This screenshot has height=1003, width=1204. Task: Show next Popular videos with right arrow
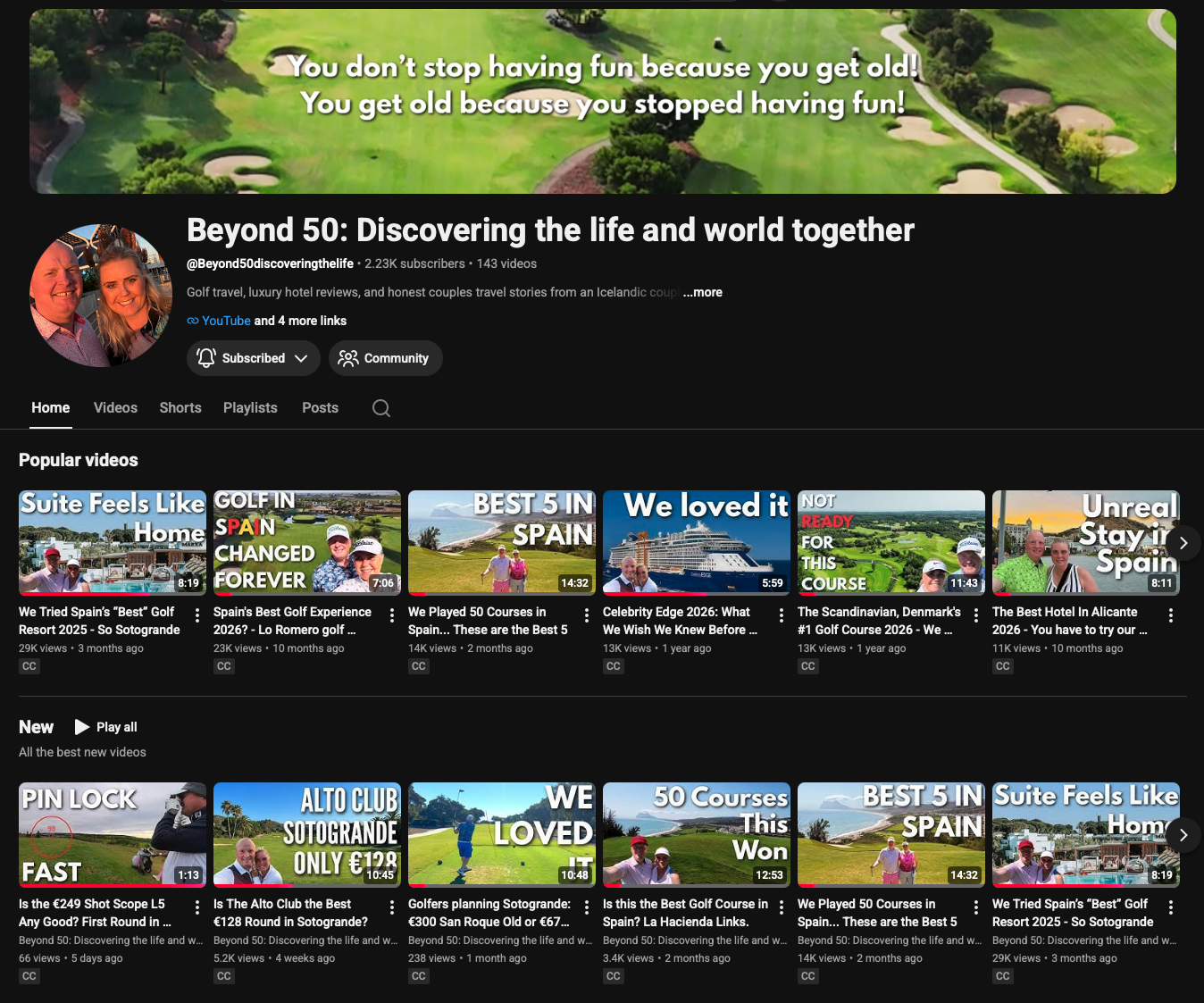click(1183, 543)
